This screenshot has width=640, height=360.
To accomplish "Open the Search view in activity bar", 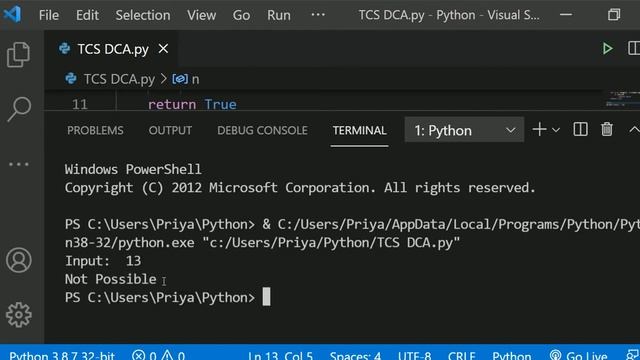I will tap(19, 109).
